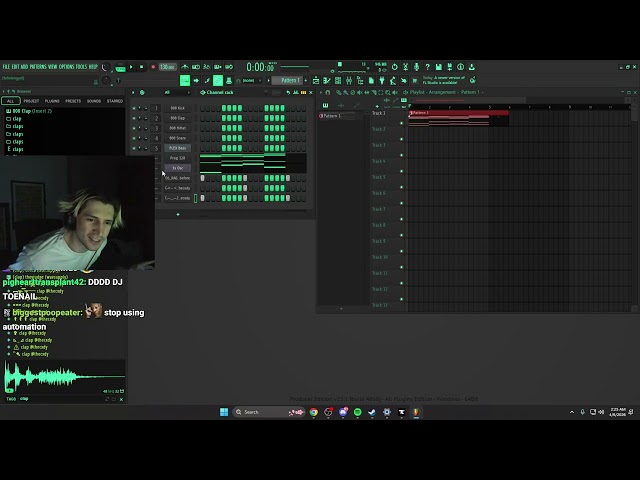
Task: Click the Playlist magnet snap icon
Action: (x=327, y=93)
